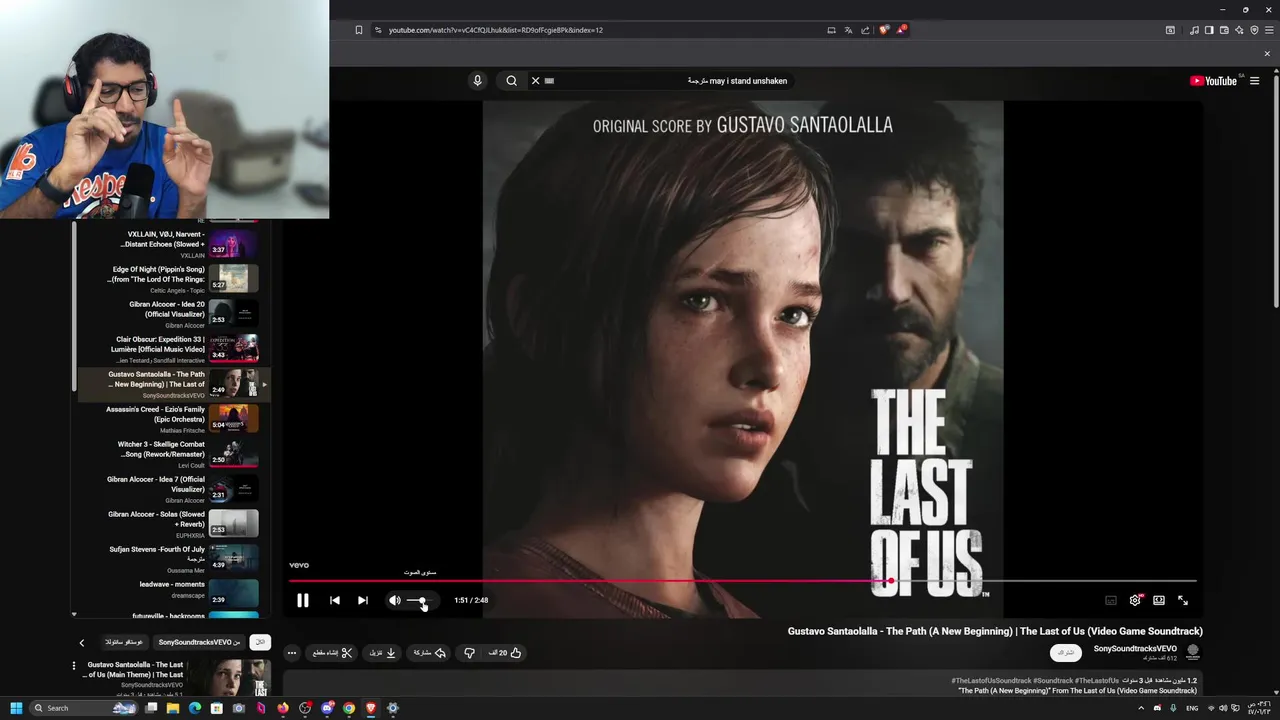Like the video with thumbs up
1280x720 pixels.
pos(506,653)
